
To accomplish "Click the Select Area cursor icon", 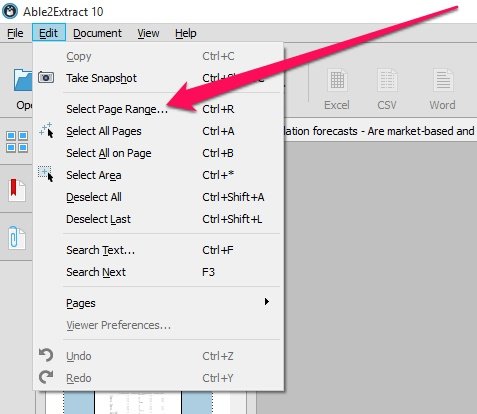I will 46,175.
